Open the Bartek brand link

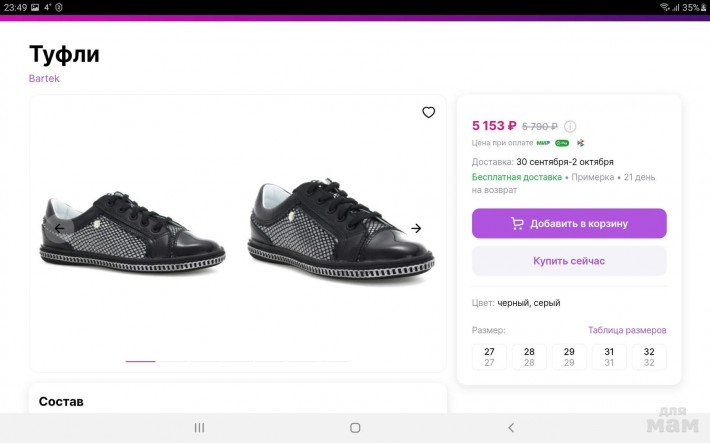point(44,78)
